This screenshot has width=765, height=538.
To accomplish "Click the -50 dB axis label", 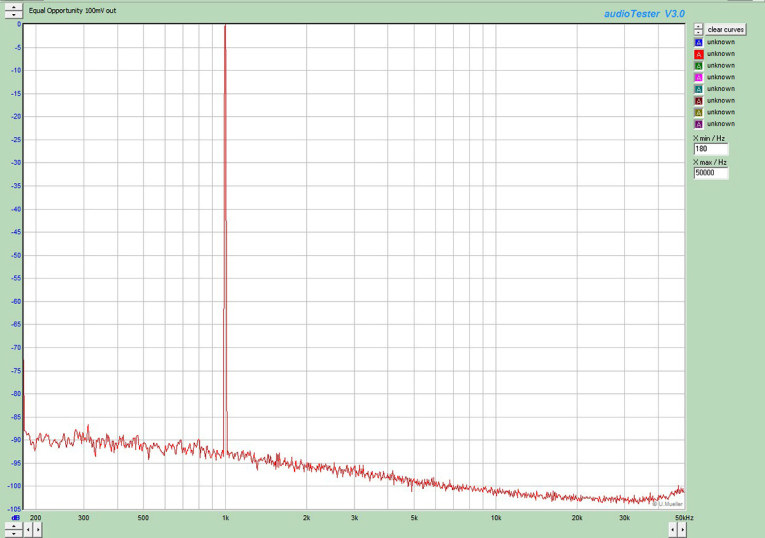I will point(16,256).
